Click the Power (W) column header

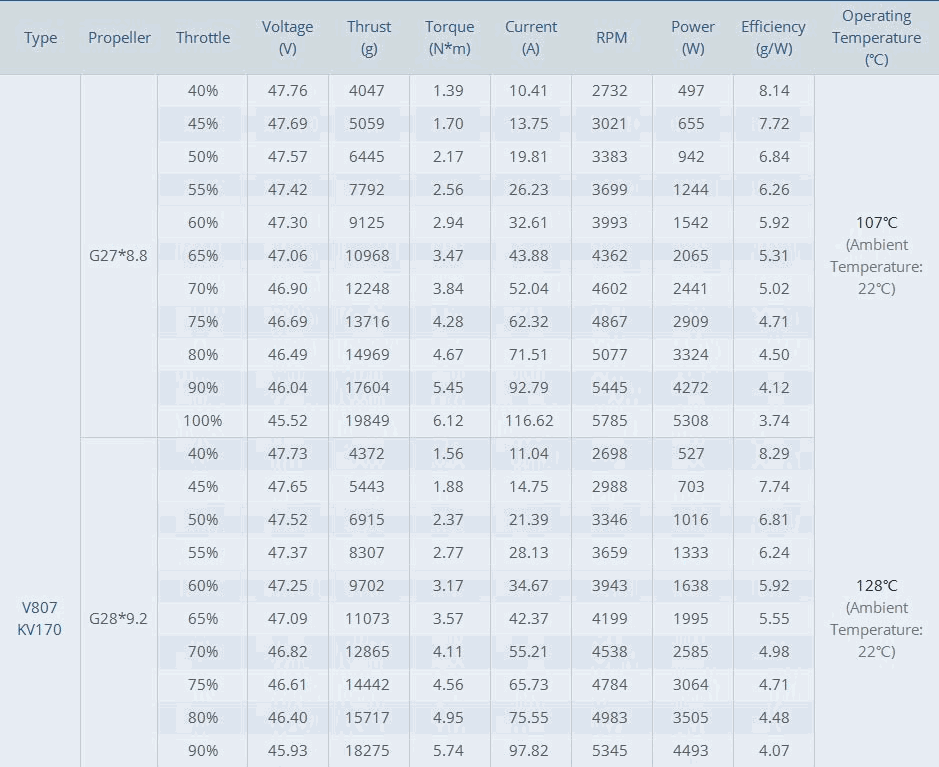point(693,38)
